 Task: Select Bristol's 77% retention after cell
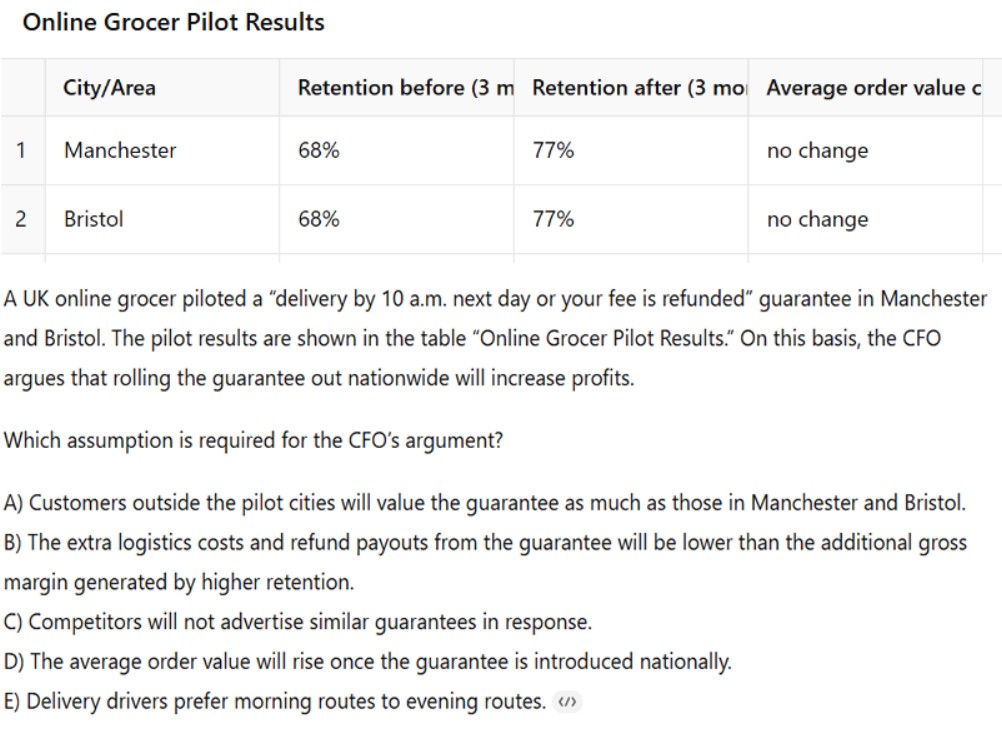point(553,220)
